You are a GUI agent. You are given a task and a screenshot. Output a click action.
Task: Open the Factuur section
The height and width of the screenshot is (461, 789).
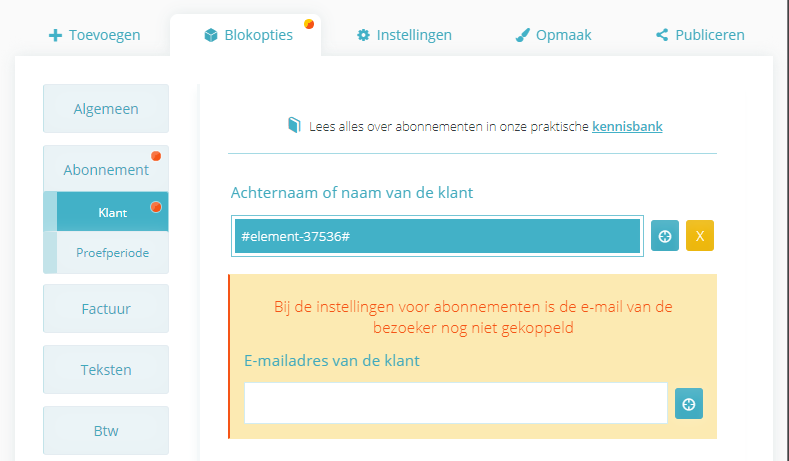coord(106,309)
